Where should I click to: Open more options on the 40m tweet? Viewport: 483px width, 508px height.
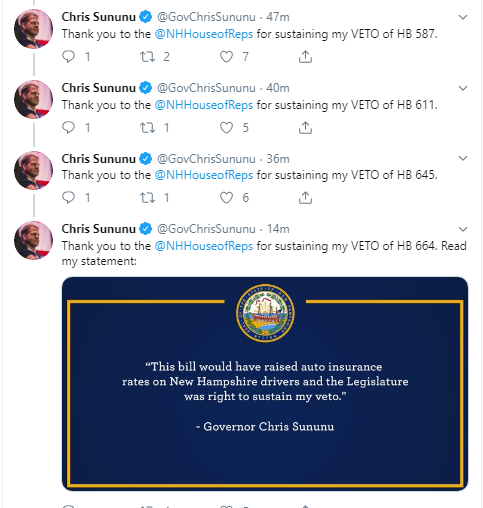[x=463, y=88]
